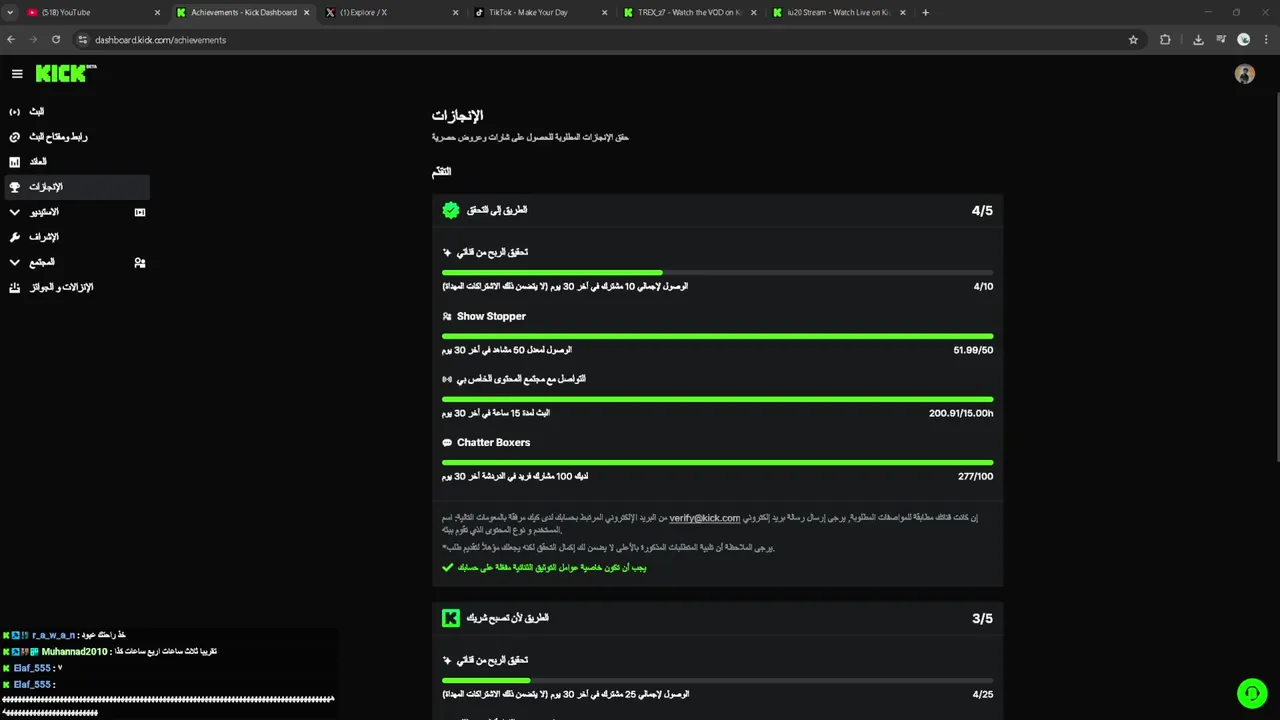The image size is (1280, 720).
Task: Click the verify@kick.com email link
Action: point(704,518)
